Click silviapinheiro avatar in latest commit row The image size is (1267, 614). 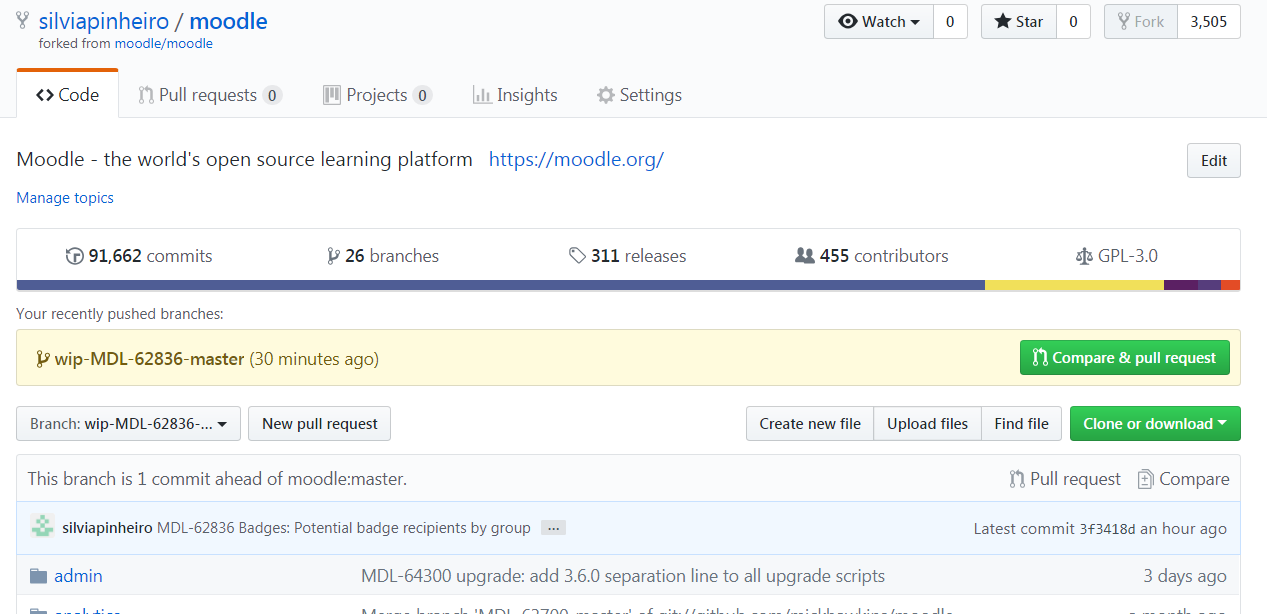[42, 527]
